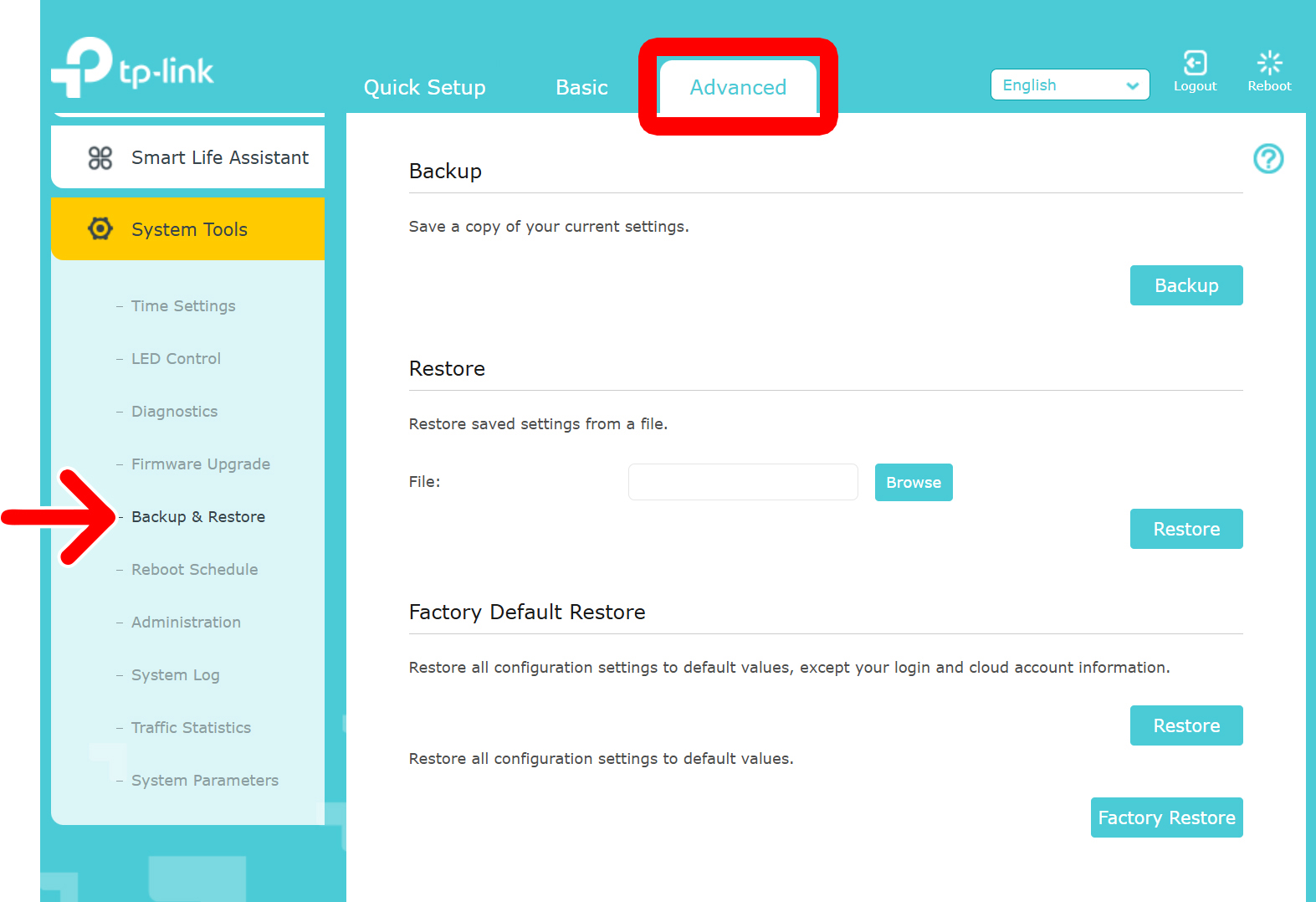Open Reboot Schedule page
The height and width of the screenshot is (902, 1316).
(x=194, y=570)
